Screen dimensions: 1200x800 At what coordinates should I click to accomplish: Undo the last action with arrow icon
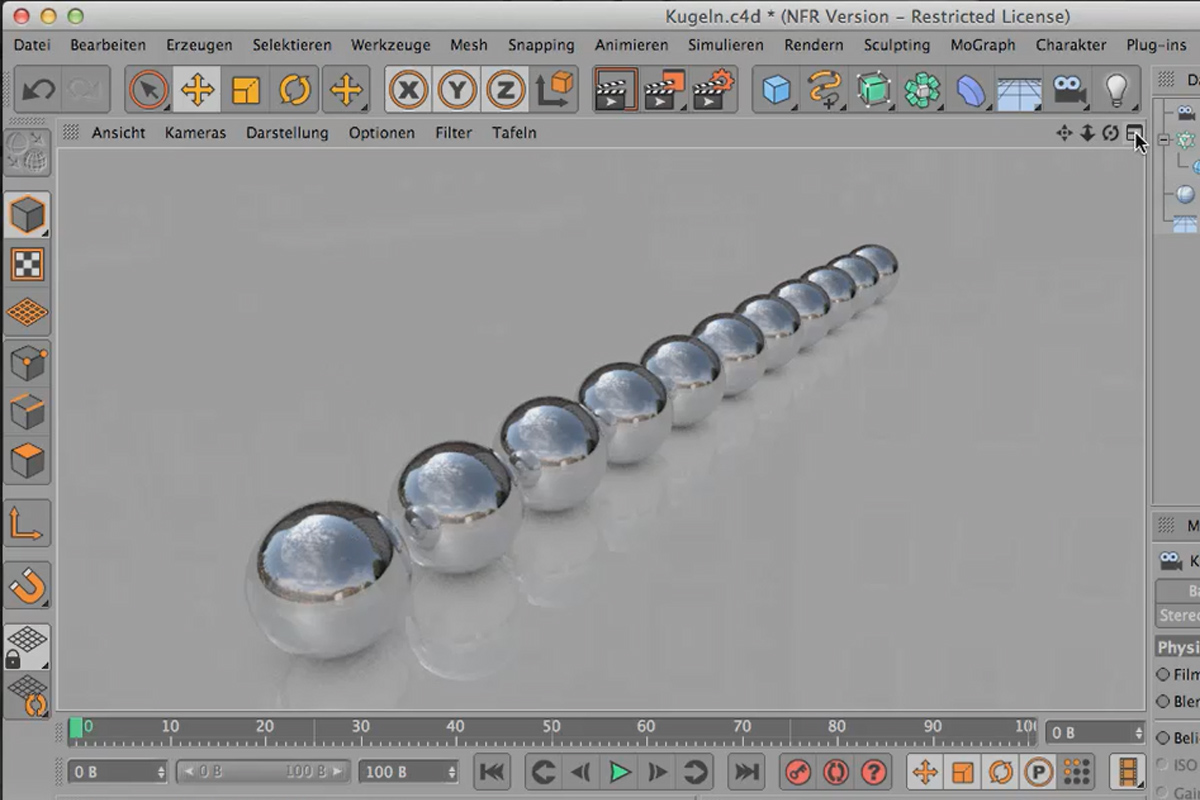tap(38, 90)
